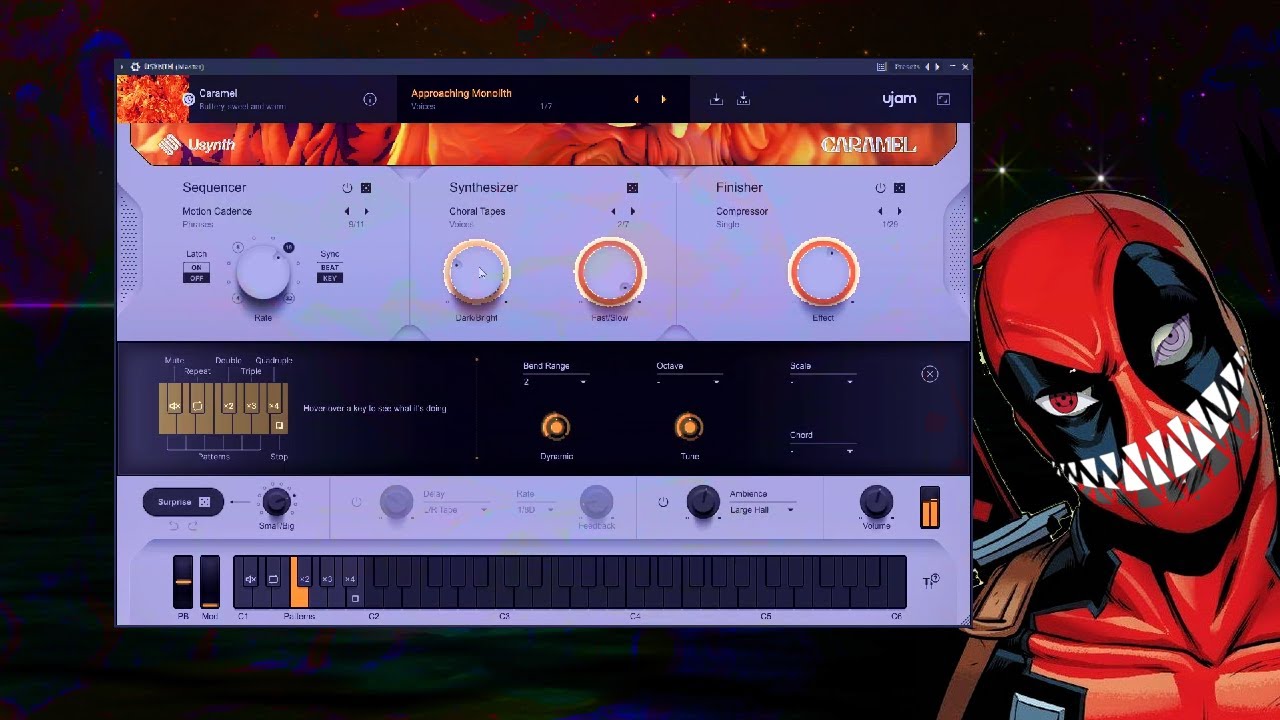Set Sync to KEY
Screen dimensions: 1280x720
tap(330, 278)
